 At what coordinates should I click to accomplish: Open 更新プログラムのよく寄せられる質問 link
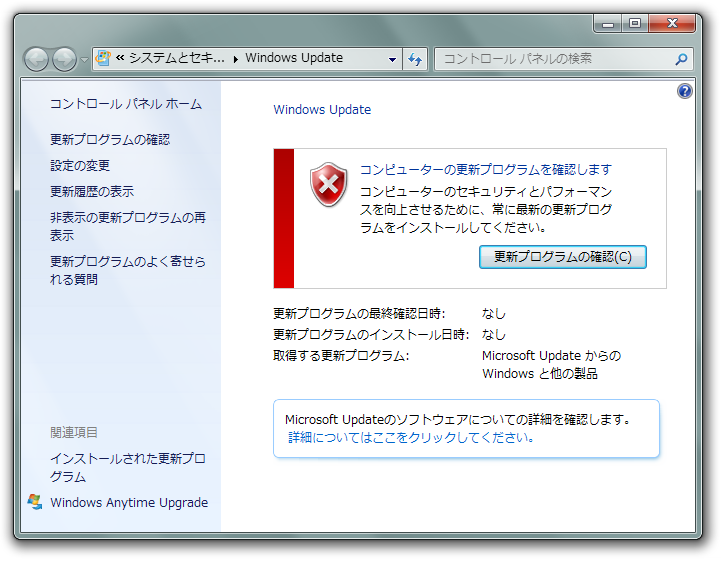[128, 270]
